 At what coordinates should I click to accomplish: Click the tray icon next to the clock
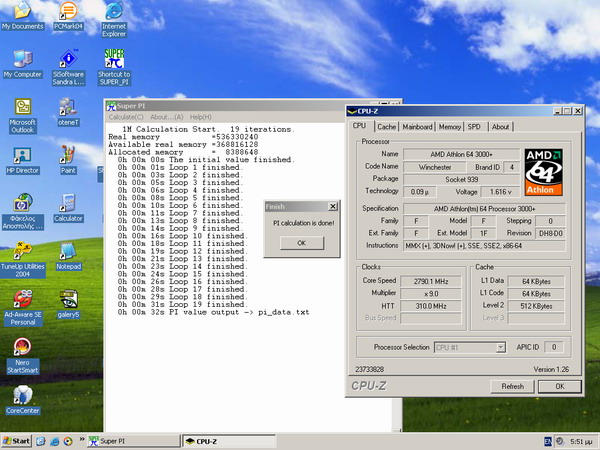(560, 442)
